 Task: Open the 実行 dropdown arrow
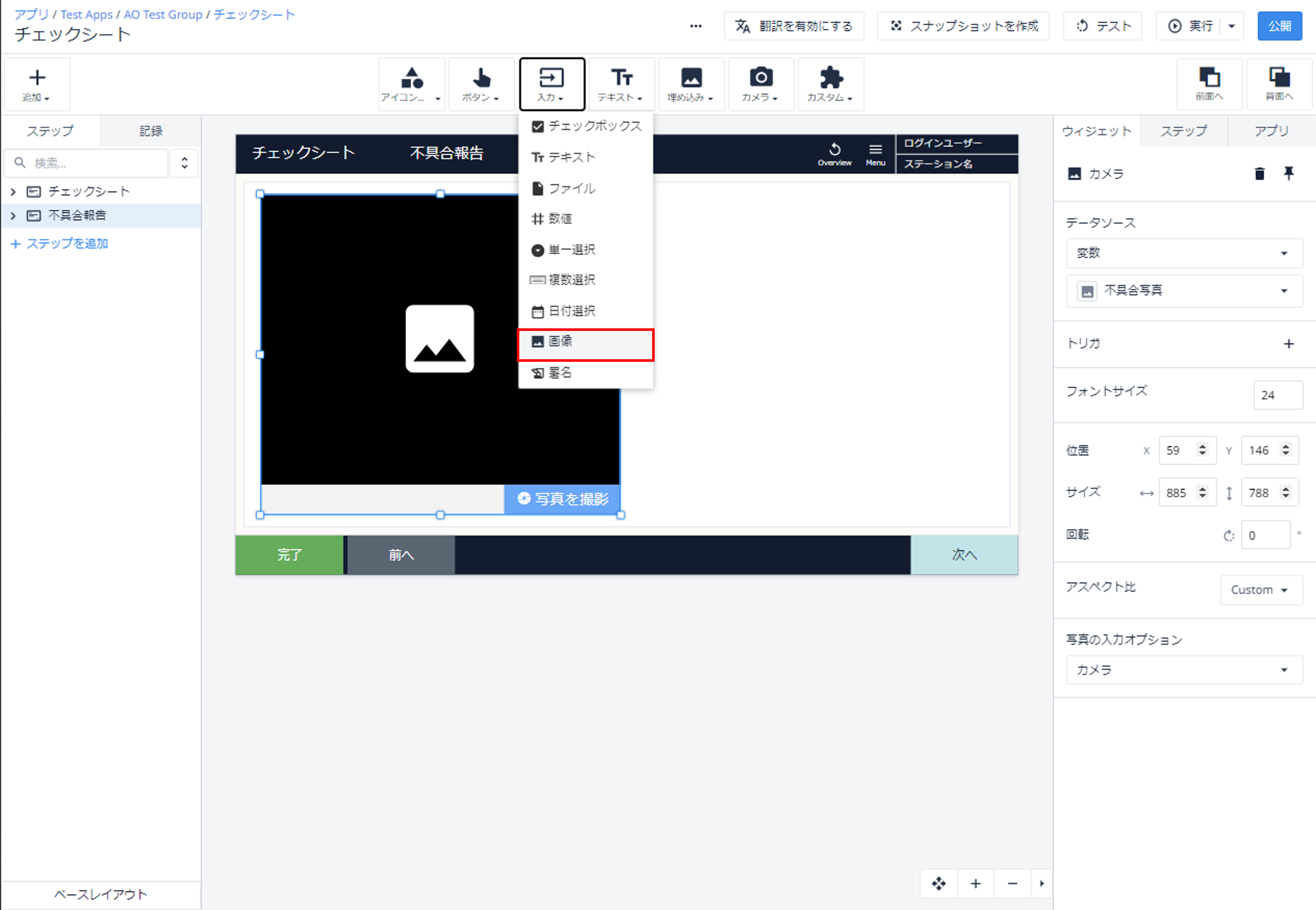point(1231,26)
